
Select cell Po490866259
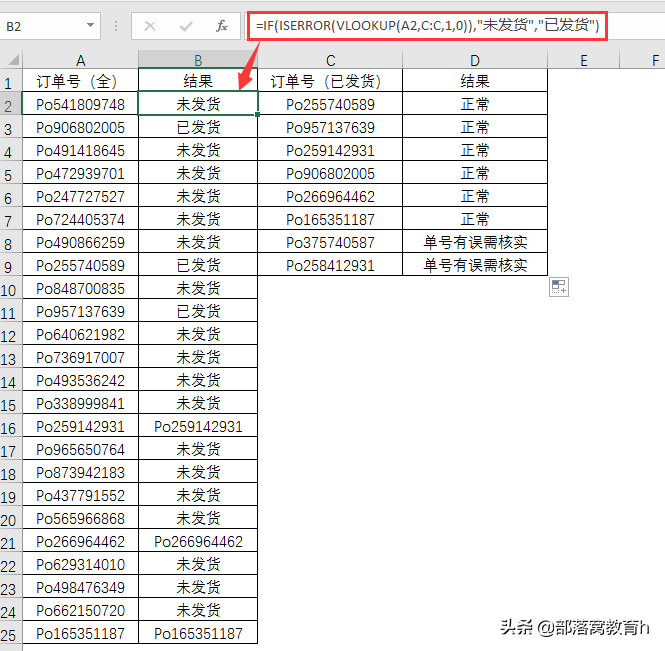[x=80, y=242]
